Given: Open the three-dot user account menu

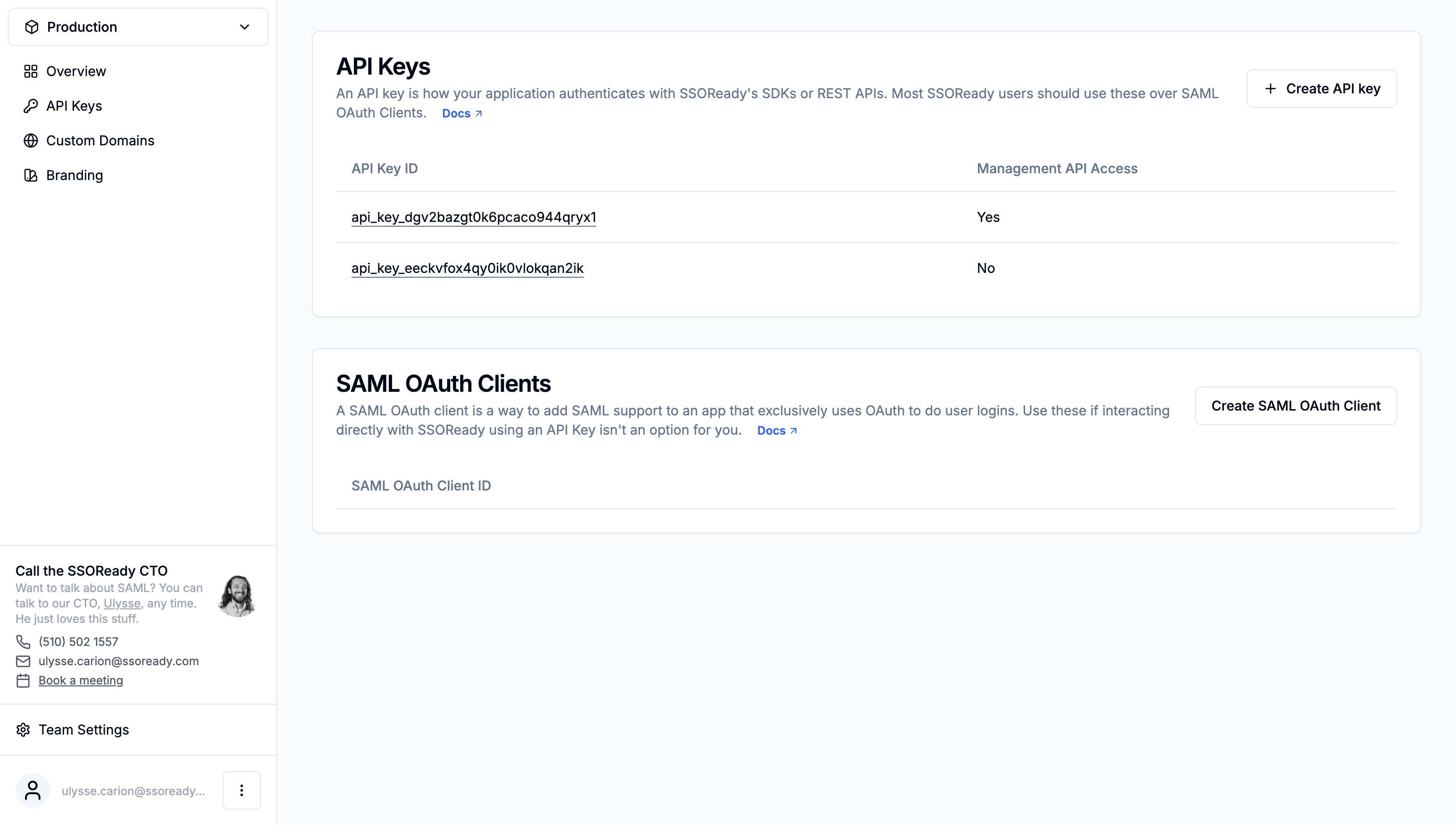Looking at the screenshot, I should point(241,790).
